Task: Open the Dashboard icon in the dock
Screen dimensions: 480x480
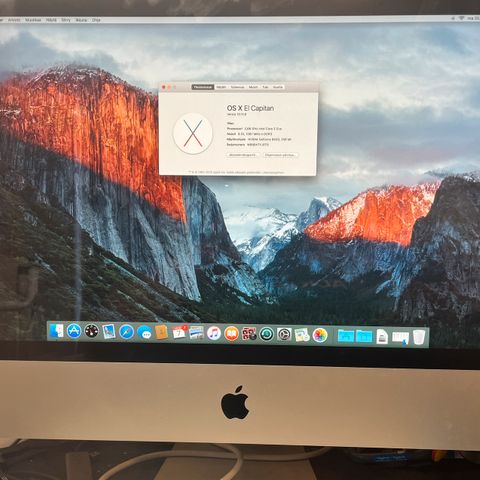Action: click(x=91, y=331)
